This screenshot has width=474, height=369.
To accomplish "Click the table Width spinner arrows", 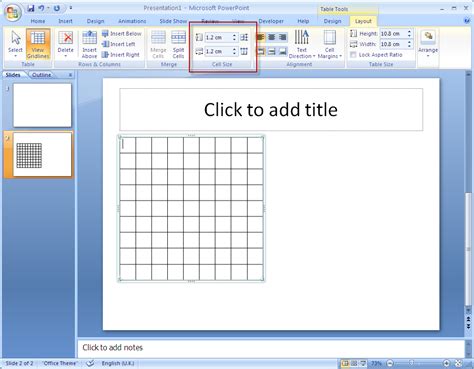I will (409, 44).
